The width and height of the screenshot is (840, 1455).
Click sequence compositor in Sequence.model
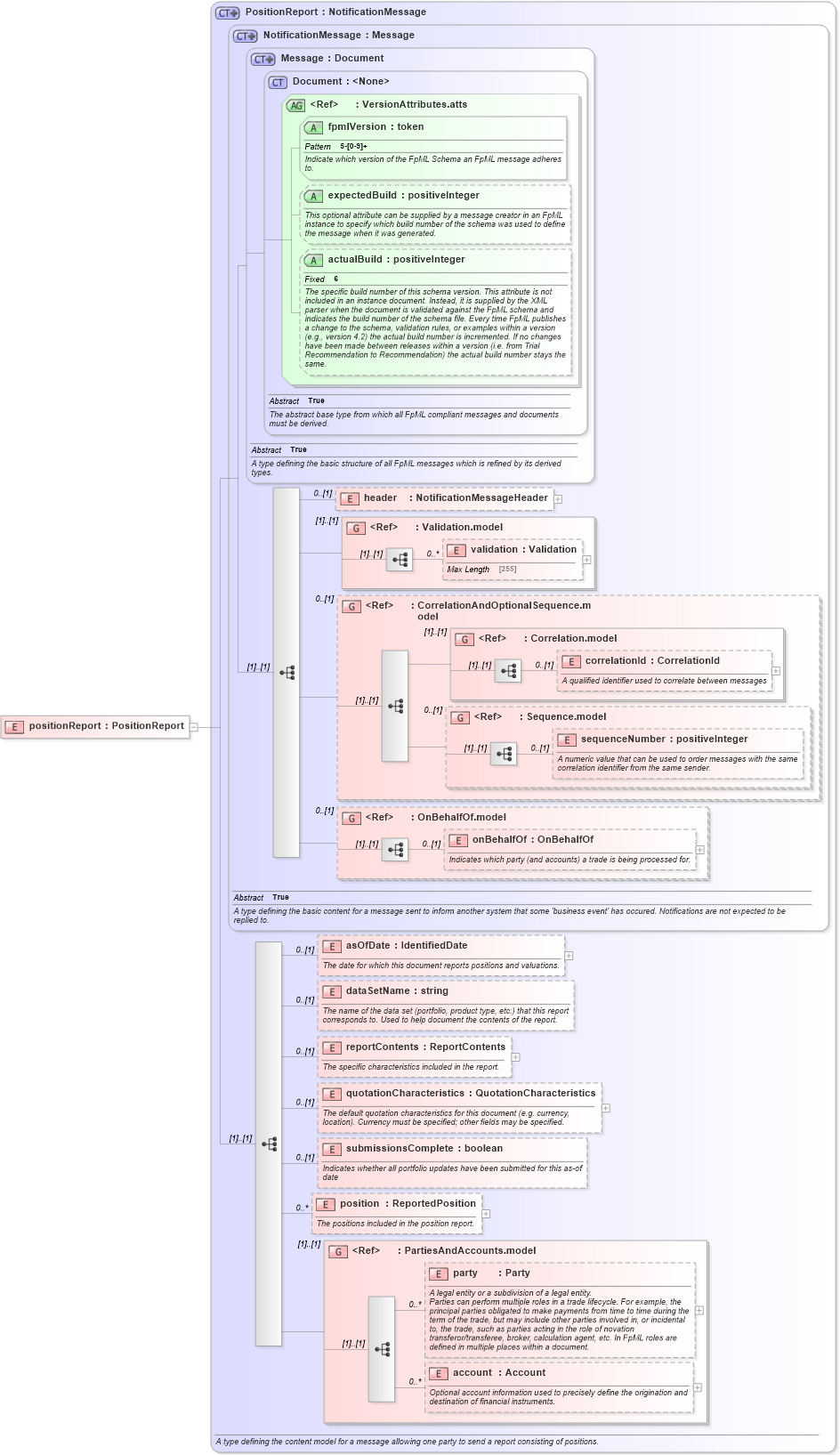coord(504,754)
